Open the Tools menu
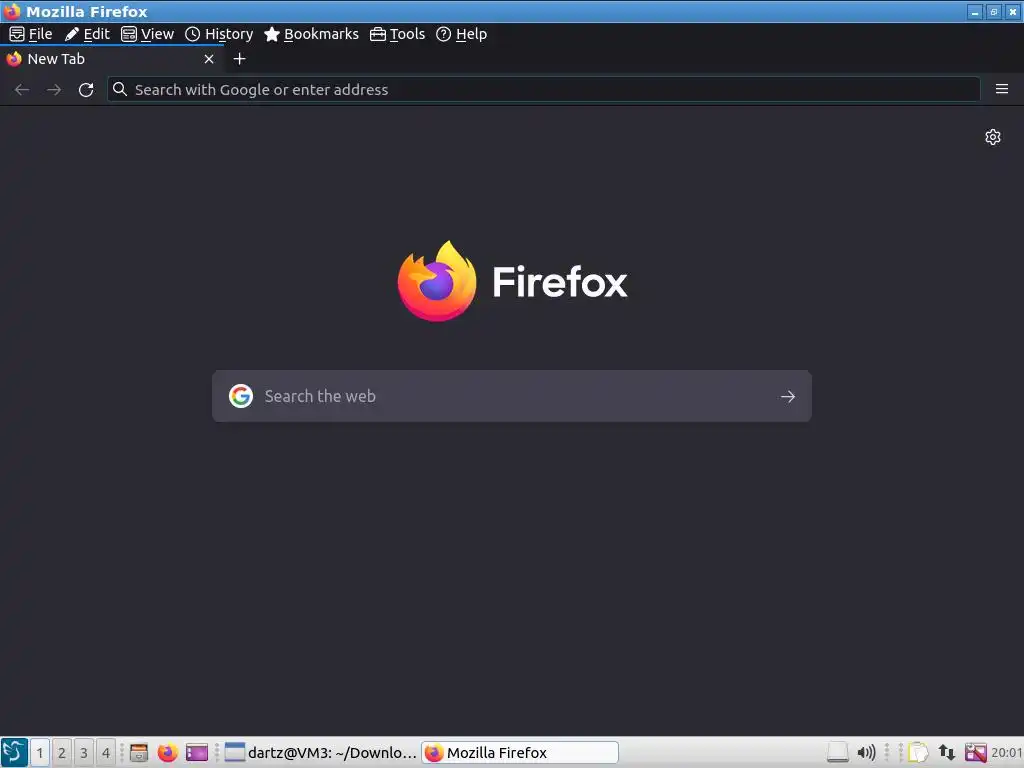The width and height of the screenshot is (1024, 768). pos(397,34)
